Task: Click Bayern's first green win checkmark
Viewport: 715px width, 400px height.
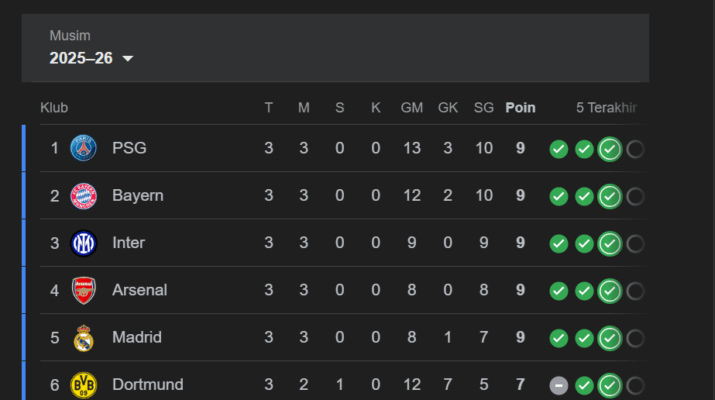Action: [x=559, y=196]
